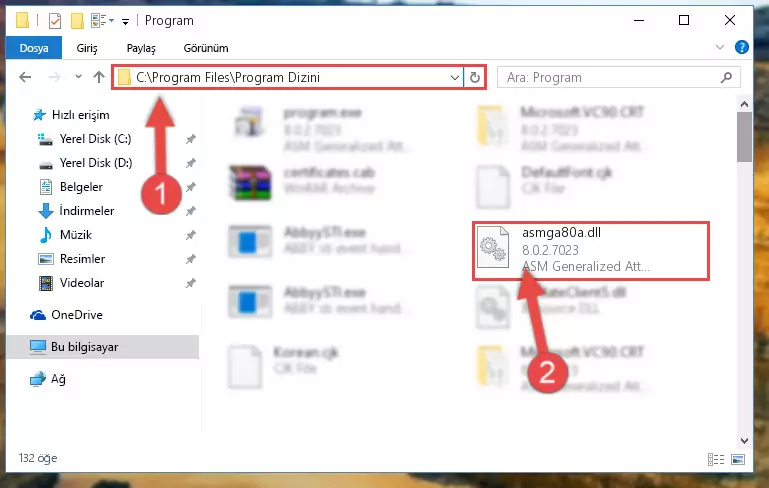Click the file list scroll up arrow

(744, 104)
